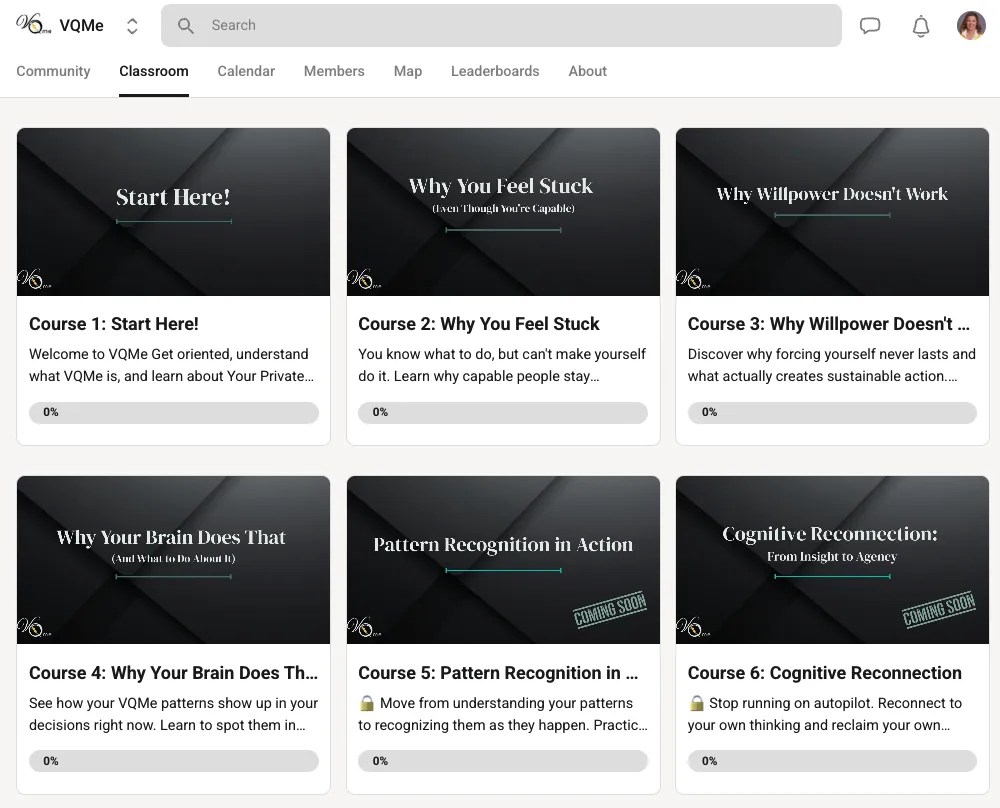Click the Course 2 progress bar
Image resolution: width=1000 pixels, height=808 pixels.
(503, 412)
